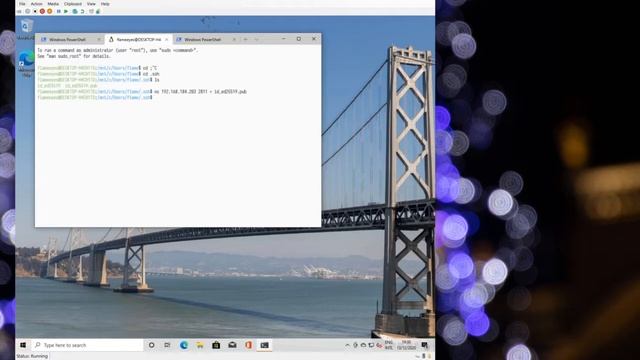Open Task View from the taskbar
The image size is (640, 360).
coord(167,345)
